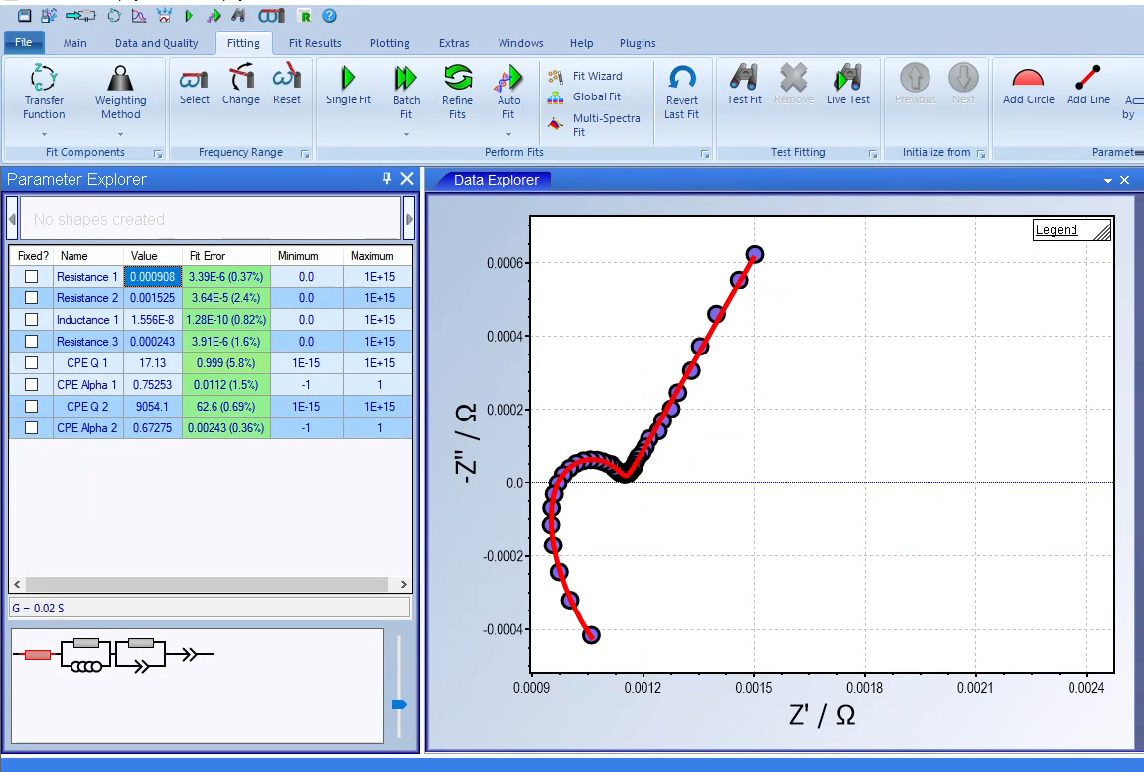The width and height of the screenshot is (1144, 772).
Task: Open Transfer Function tool
Action: (44, 92)
